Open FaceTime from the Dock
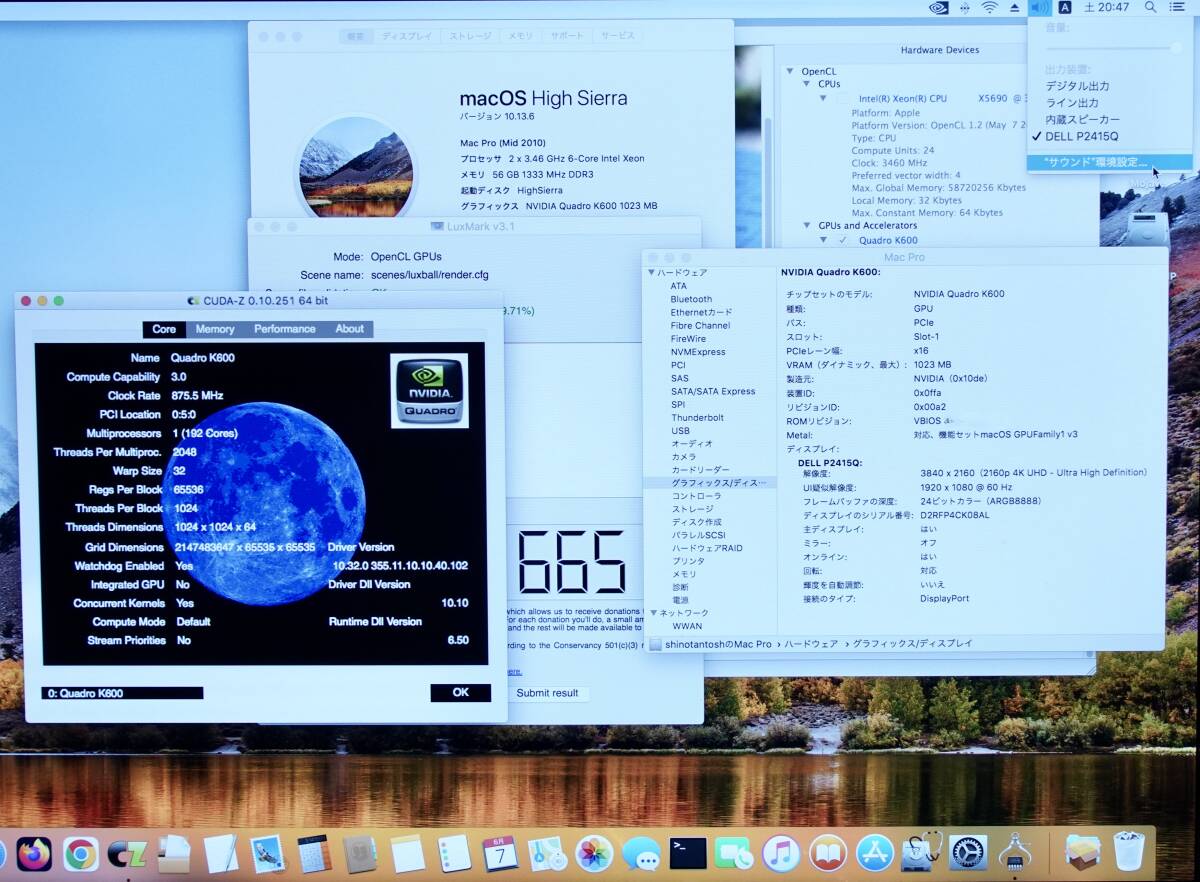Viewport: 1200px width, 882px height. [734, 854]
